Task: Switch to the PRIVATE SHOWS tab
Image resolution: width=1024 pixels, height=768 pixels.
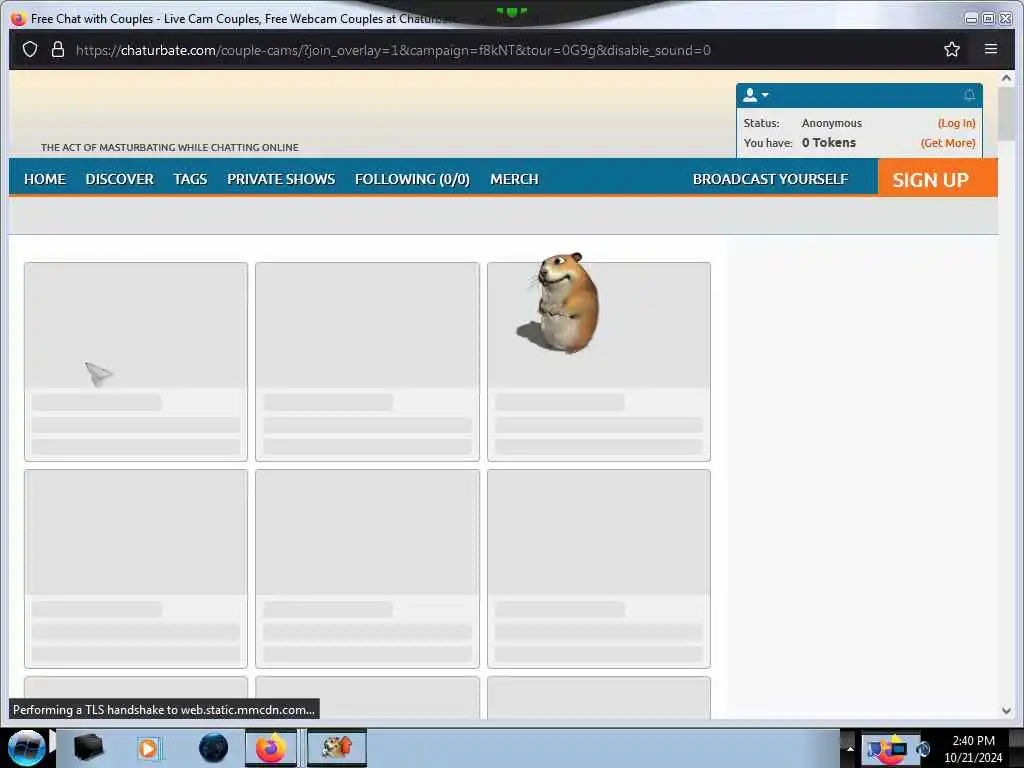Action: (x=281, y=179)
